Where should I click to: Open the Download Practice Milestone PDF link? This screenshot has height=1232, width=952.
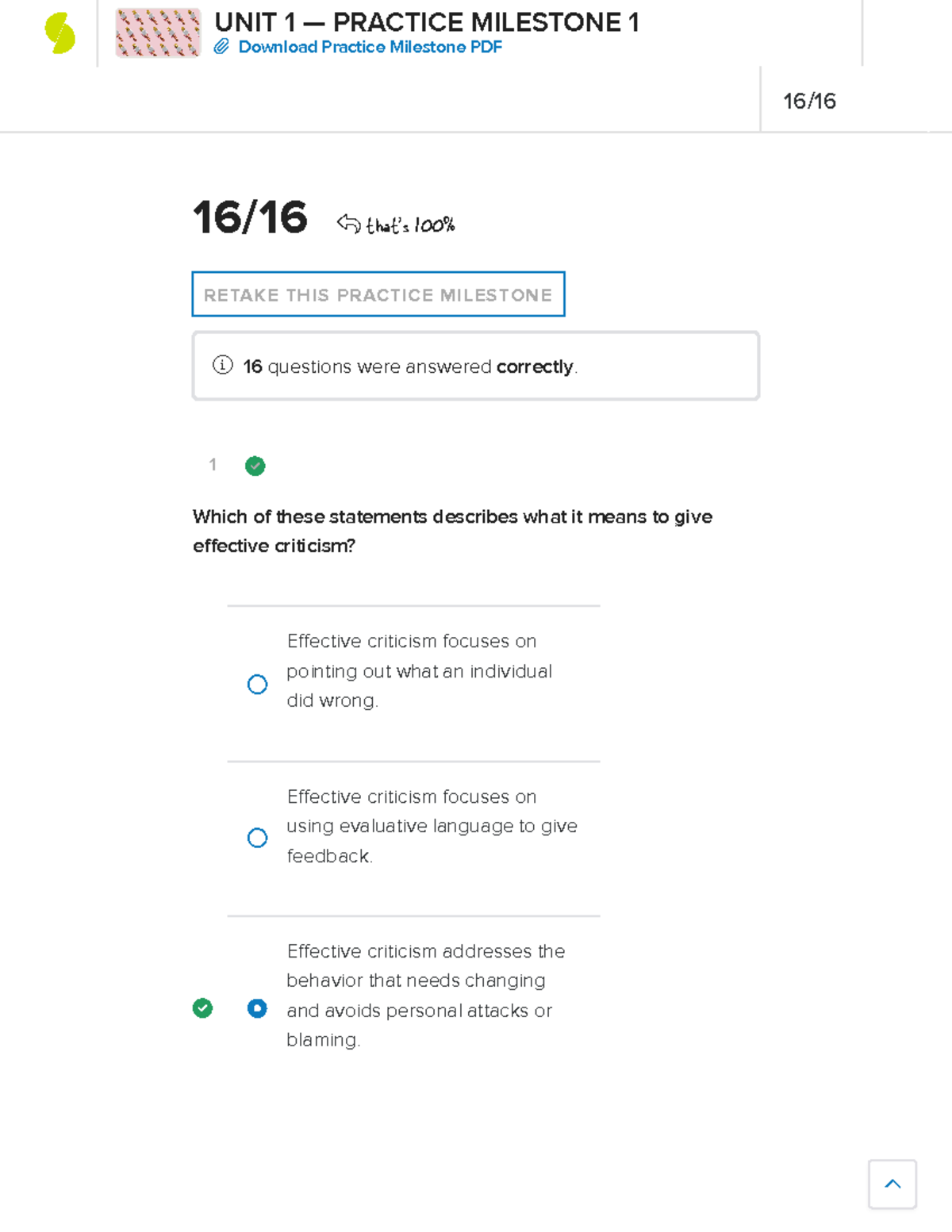click(x=370, y=47)
